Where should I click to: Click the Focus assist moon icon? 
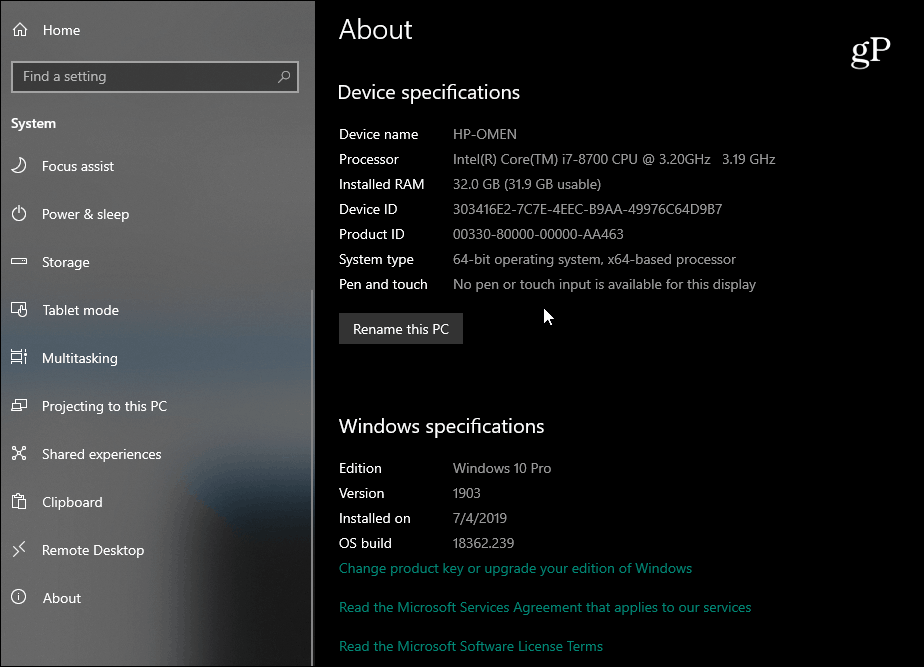point(19,166)
